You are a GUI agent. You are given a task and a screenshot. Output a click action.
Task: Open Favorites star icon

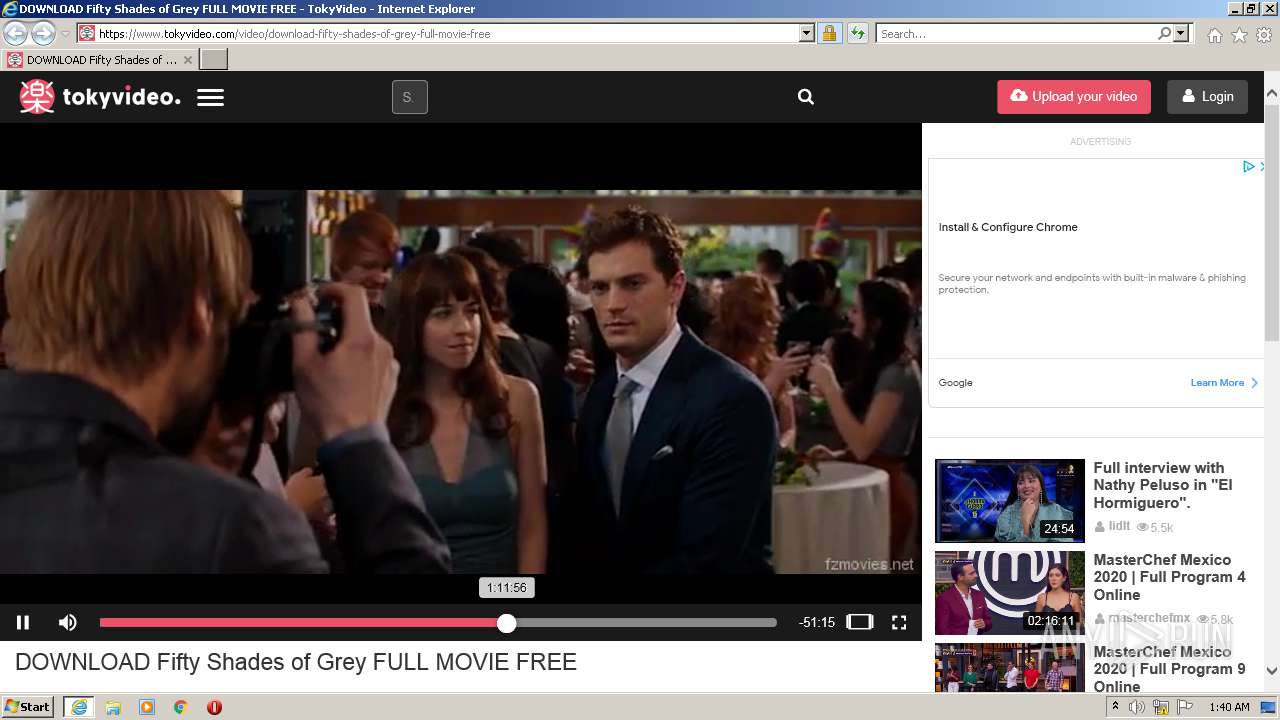1239,35
